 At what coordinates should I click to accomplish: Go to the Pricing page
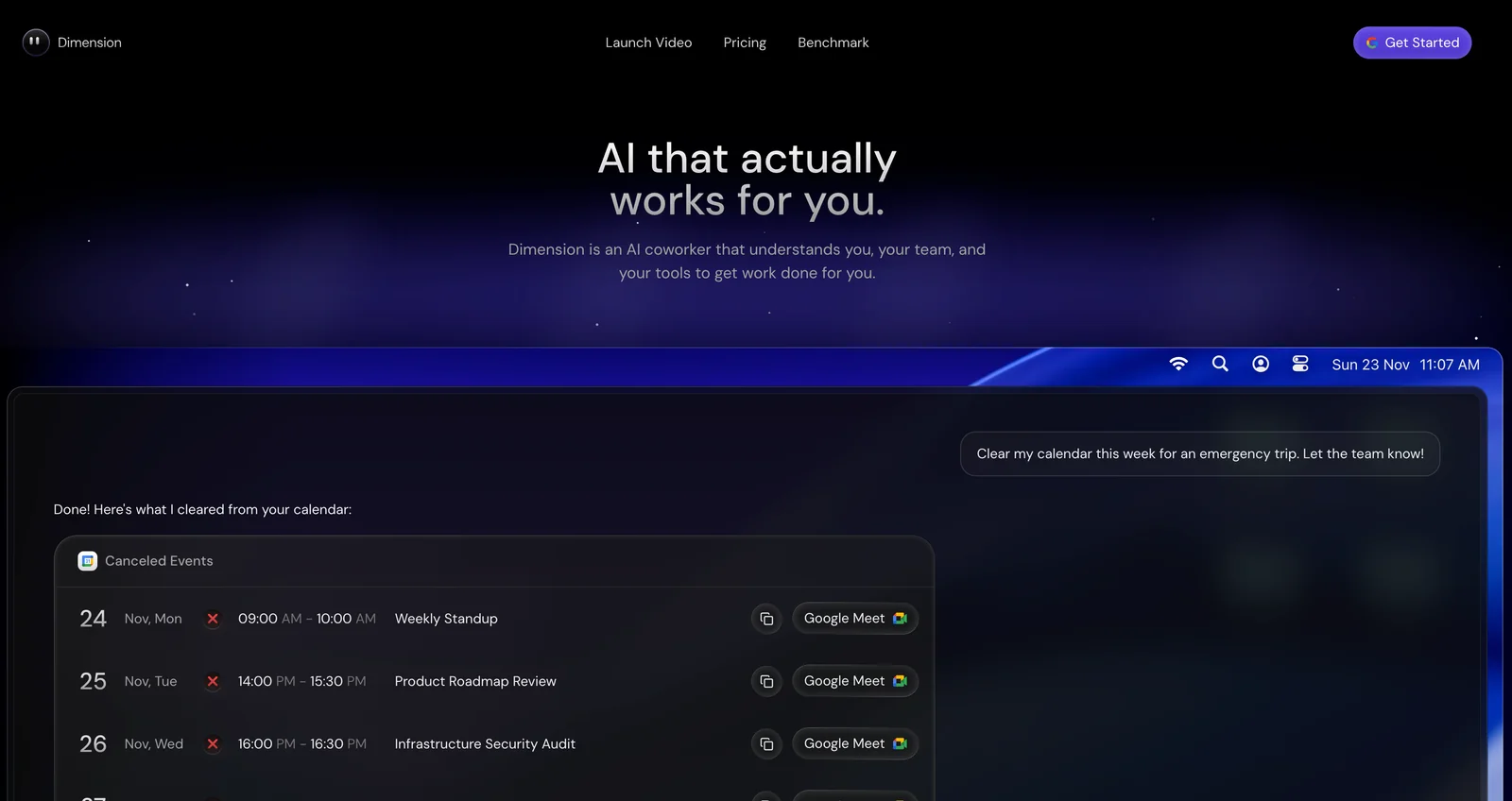click(745, 43)
